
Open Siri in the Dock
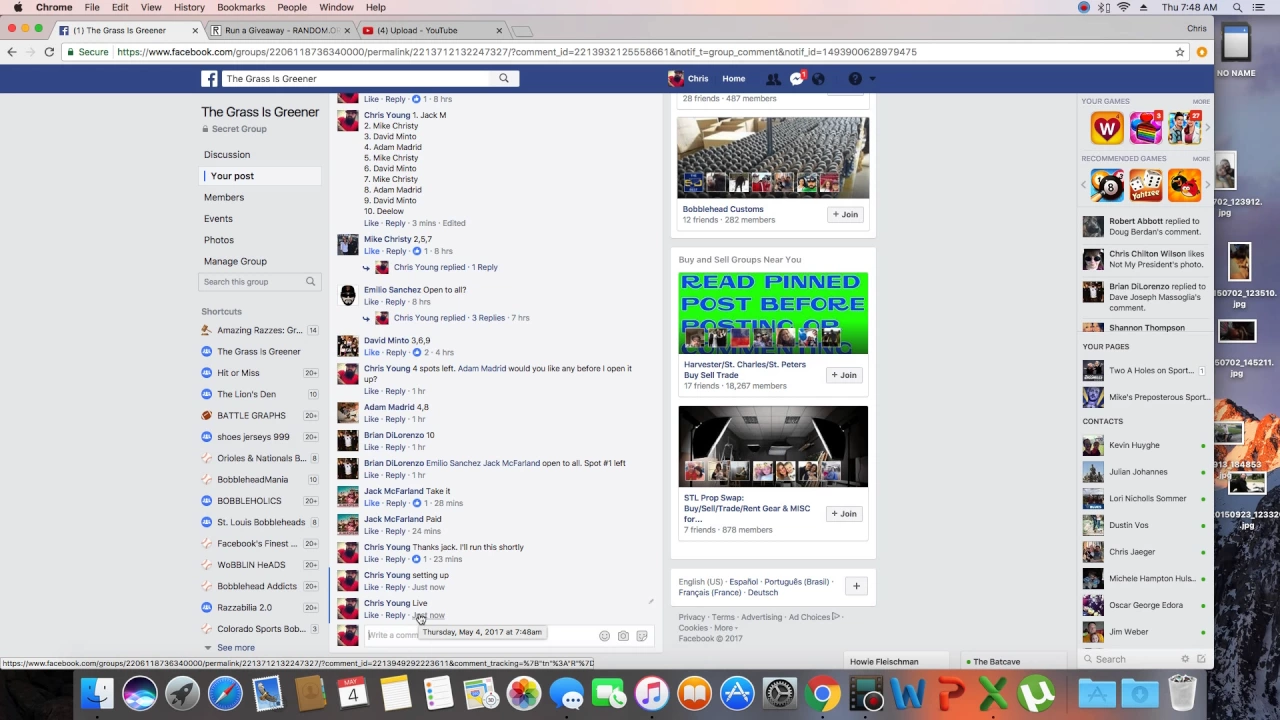tap(140, 694)
